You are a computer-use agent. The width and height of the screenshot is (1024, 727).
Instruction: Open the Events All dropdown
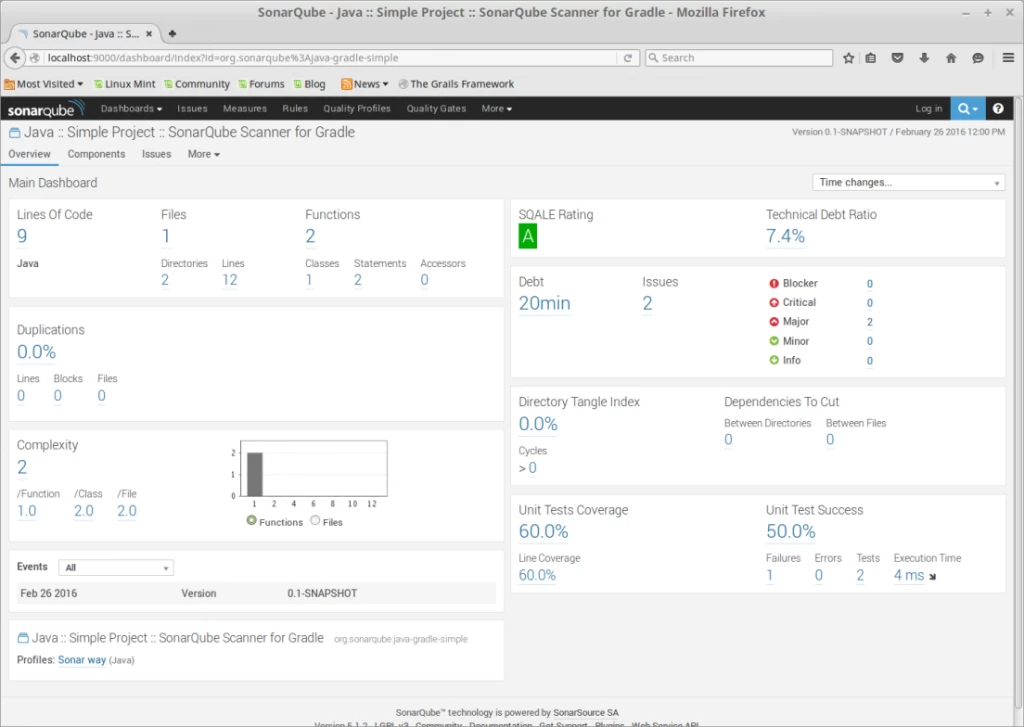coord(116,568)
